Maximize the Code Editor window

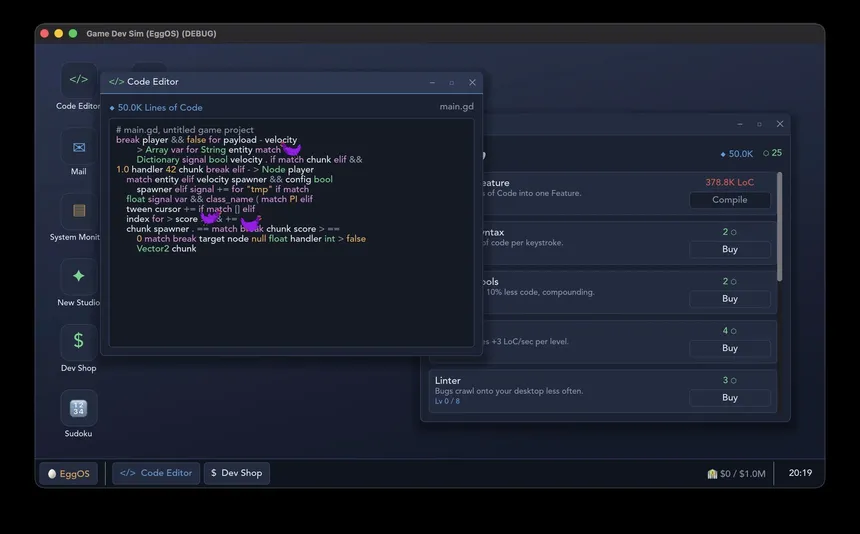[452, 83]
